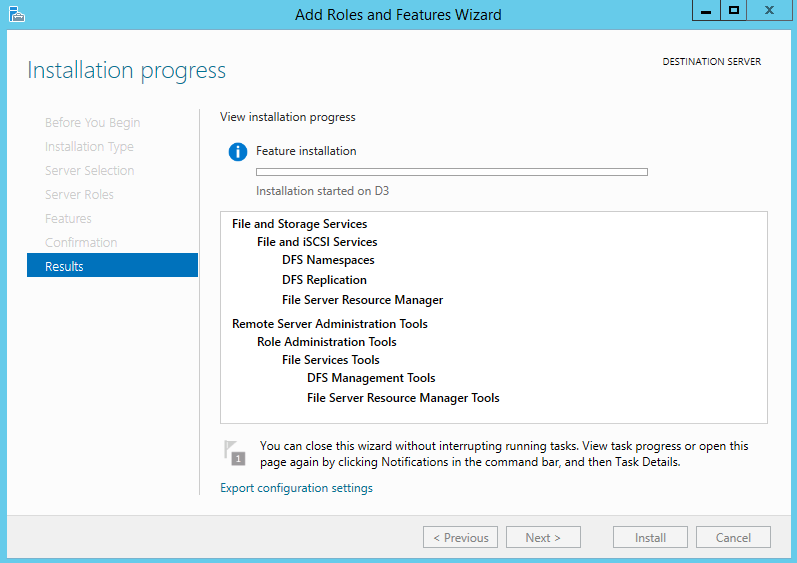Click the blue feature installation info icon
The image size is (797, 563).
(x=237, y=151)
